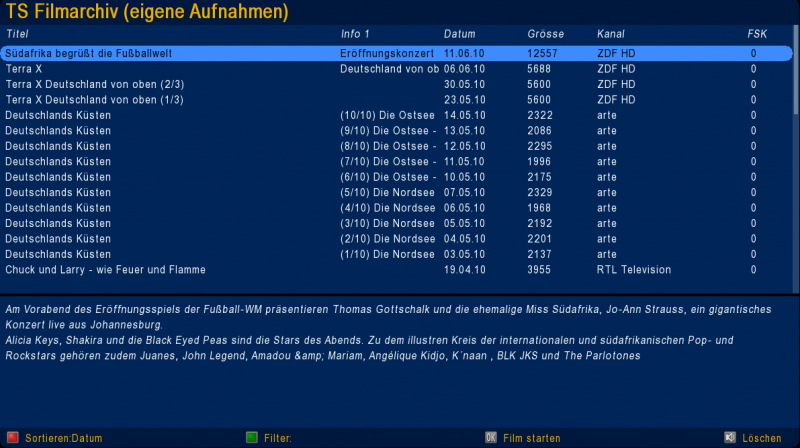The height and width of the screenshot is (448, 800).
Task: Select Deutschlands Küsten from 05.05.10
Action: click(396, 223)
